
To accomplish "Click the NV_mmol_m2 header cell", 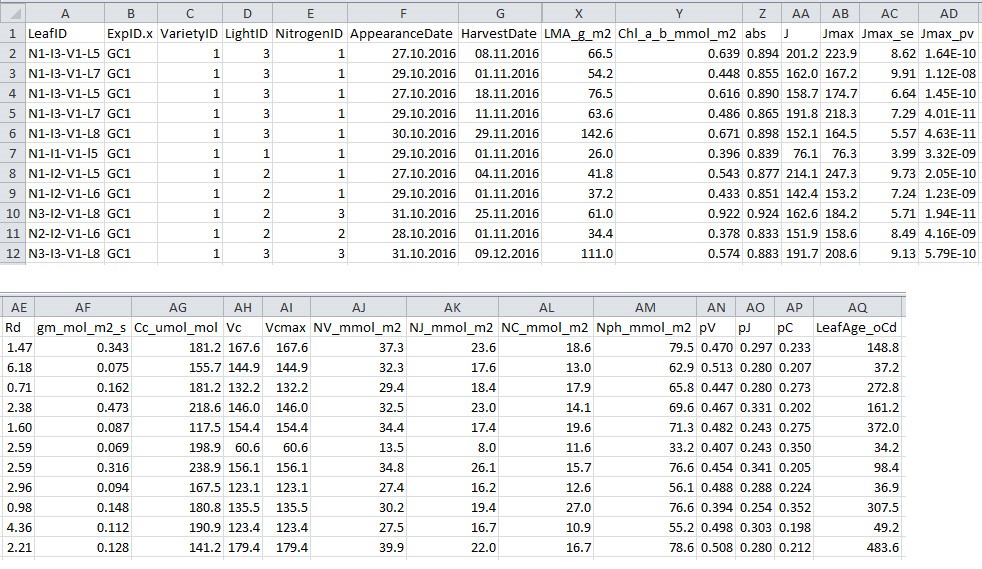I will click(x=357, y=327).
